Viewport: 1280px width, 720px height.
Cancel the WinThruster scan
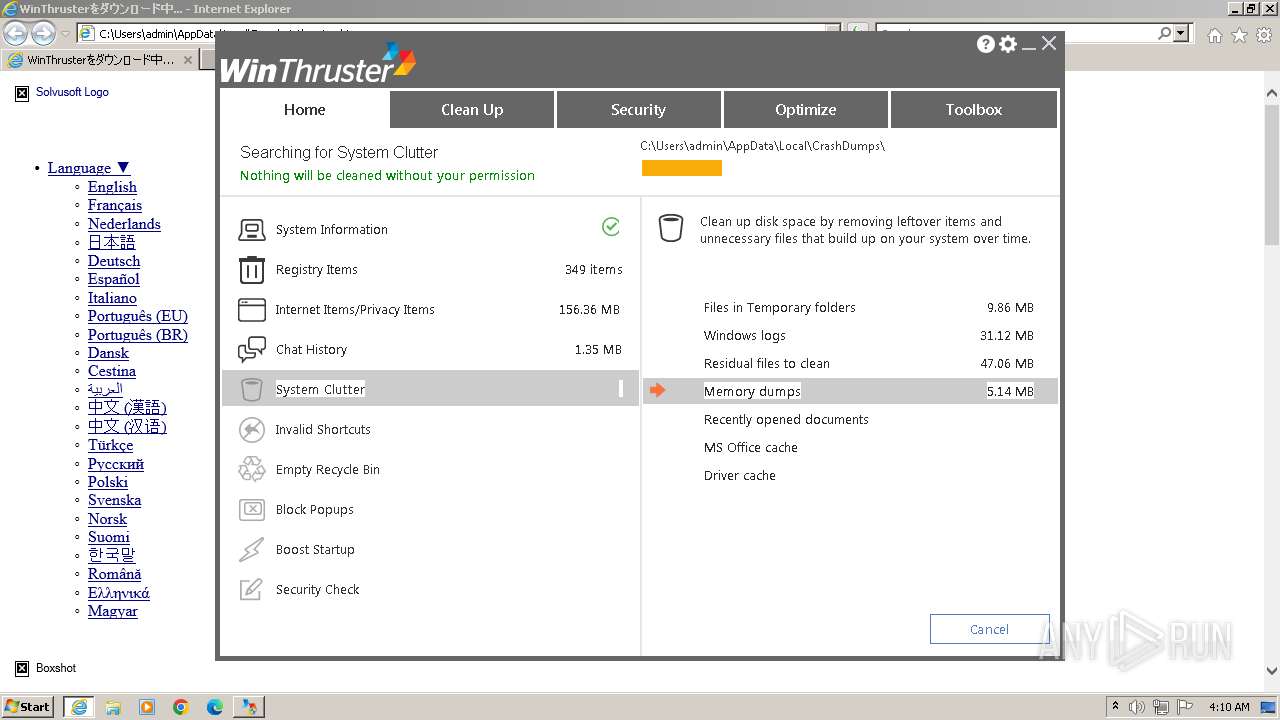[x=989, y=629]
